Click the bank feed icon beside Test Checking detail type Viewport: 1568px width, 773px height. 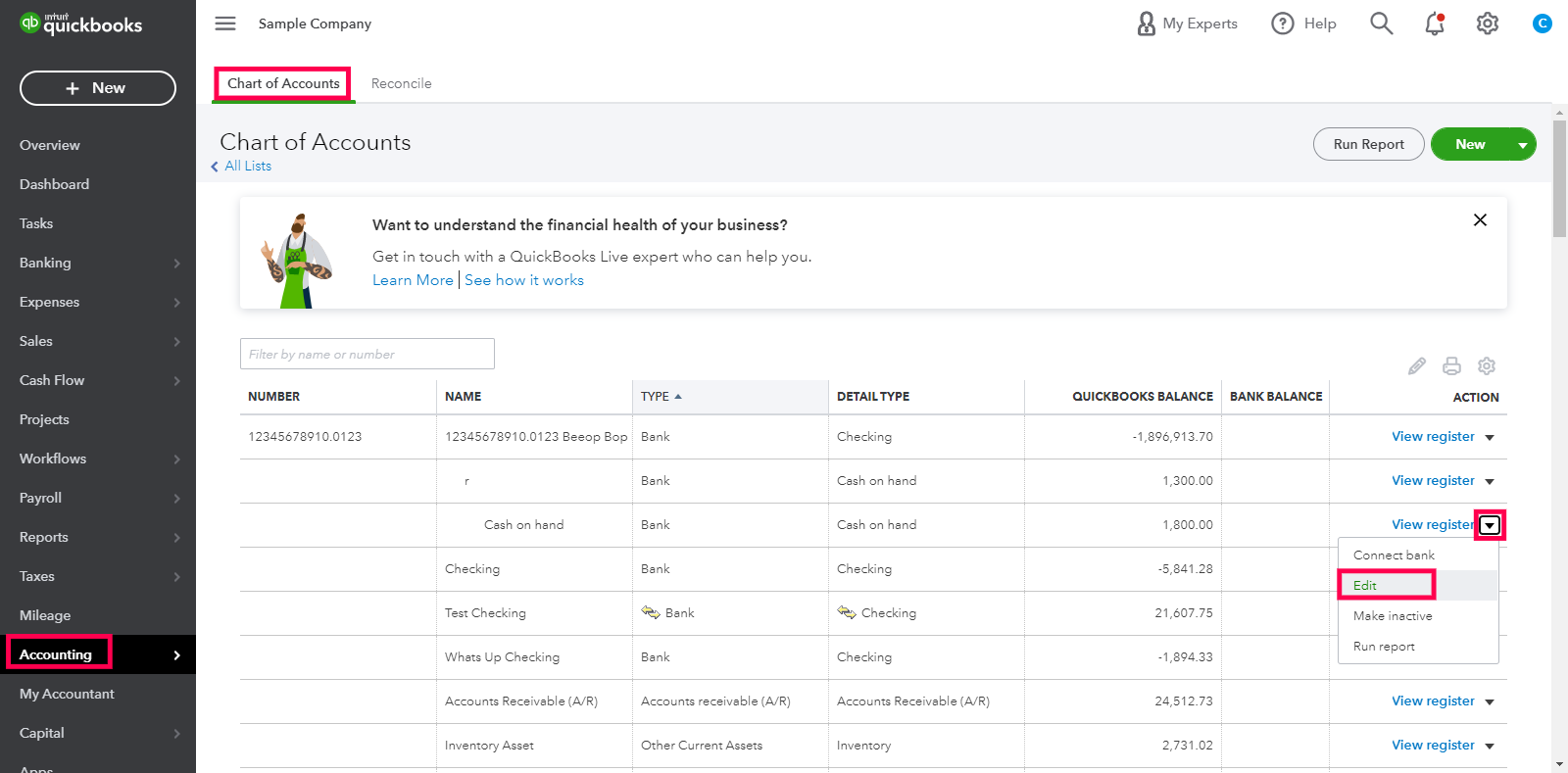tap(847, 612)
